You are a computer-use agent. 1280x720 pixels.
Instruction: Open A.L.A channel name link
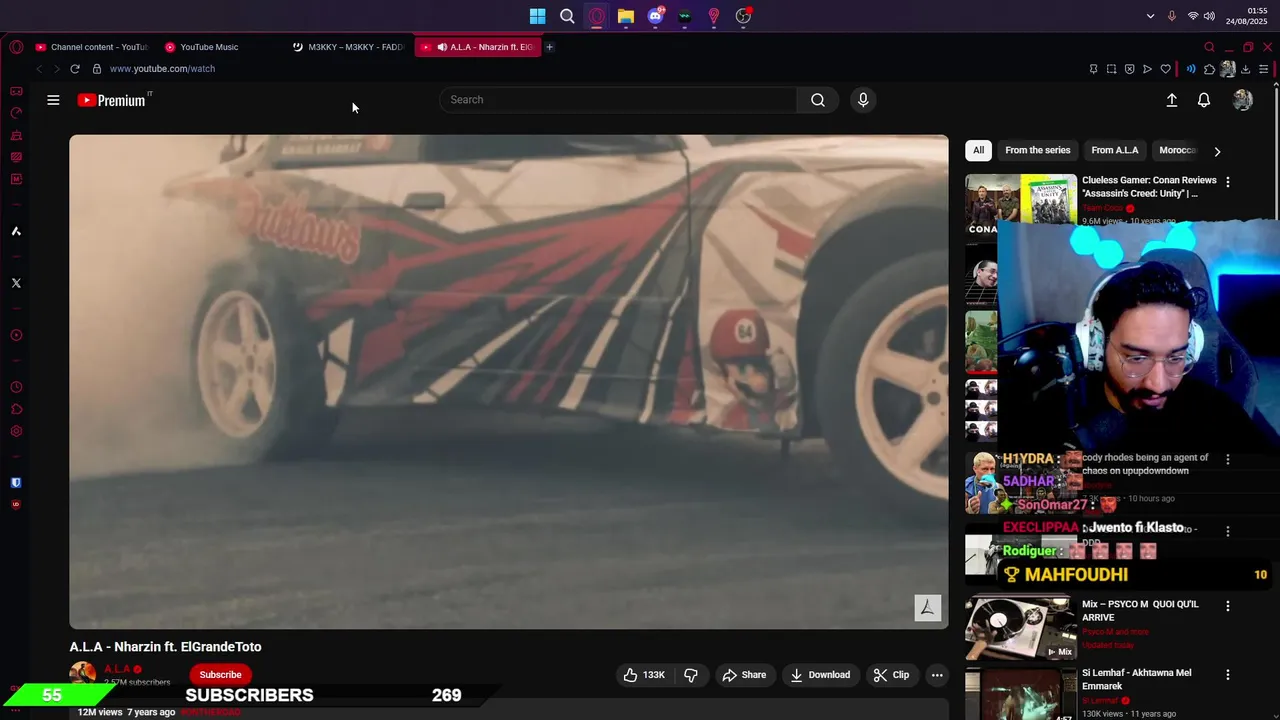(117, 669)
